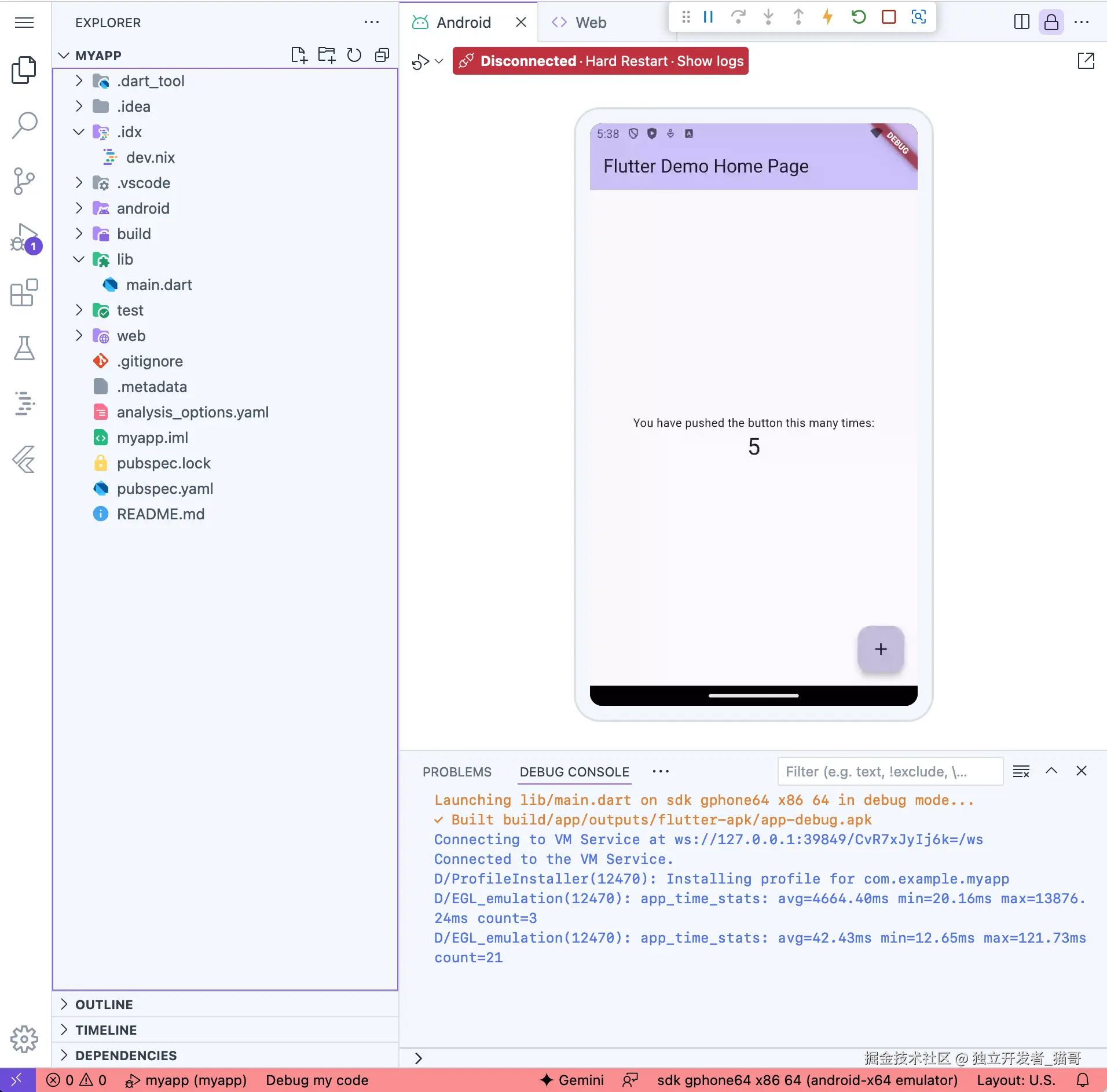Trigger hot reload with the lightning icon
The height and width of the screenshot is (1092, 1107).
pos(827,17)
